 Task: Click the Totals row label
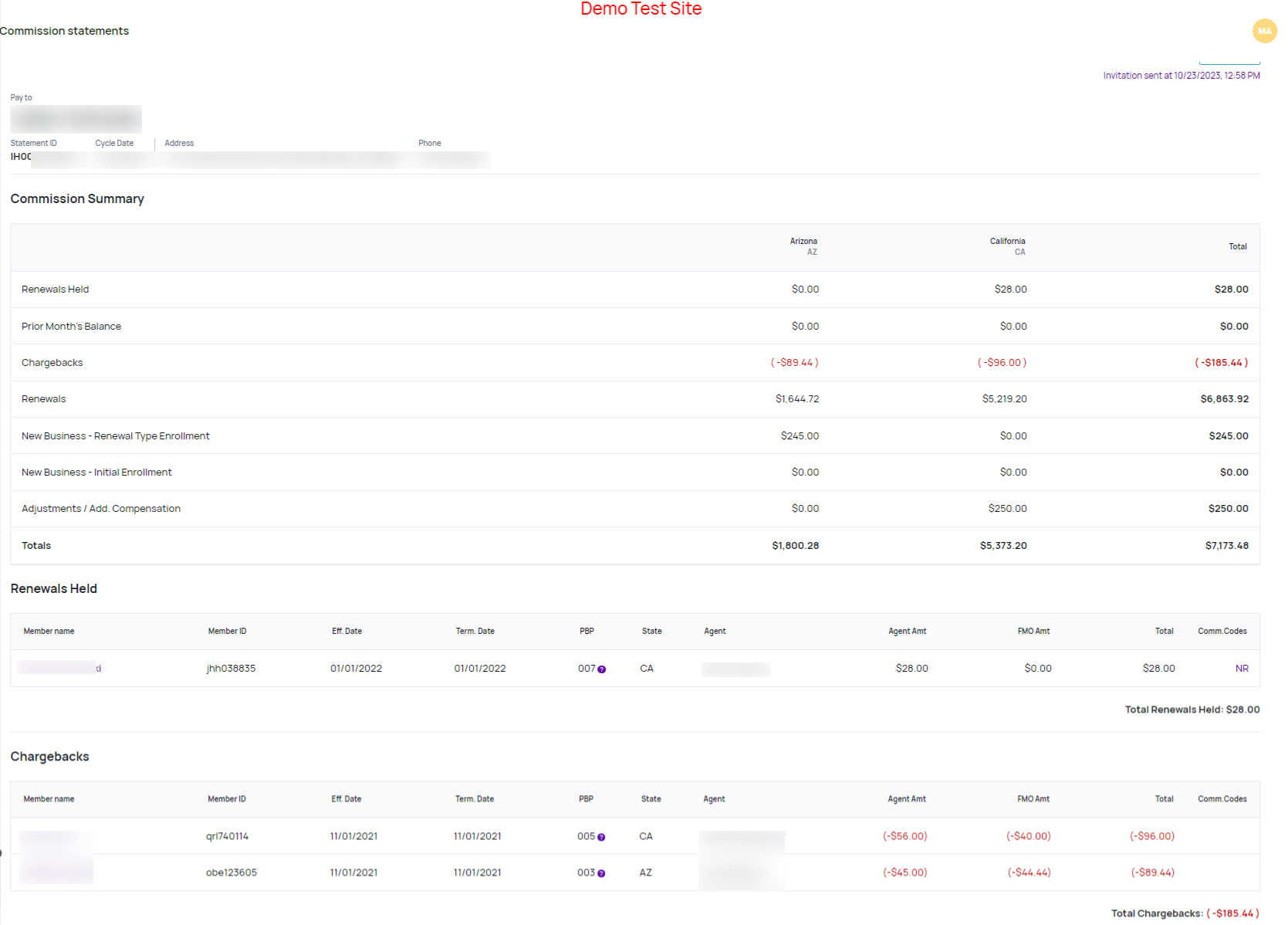36,546
